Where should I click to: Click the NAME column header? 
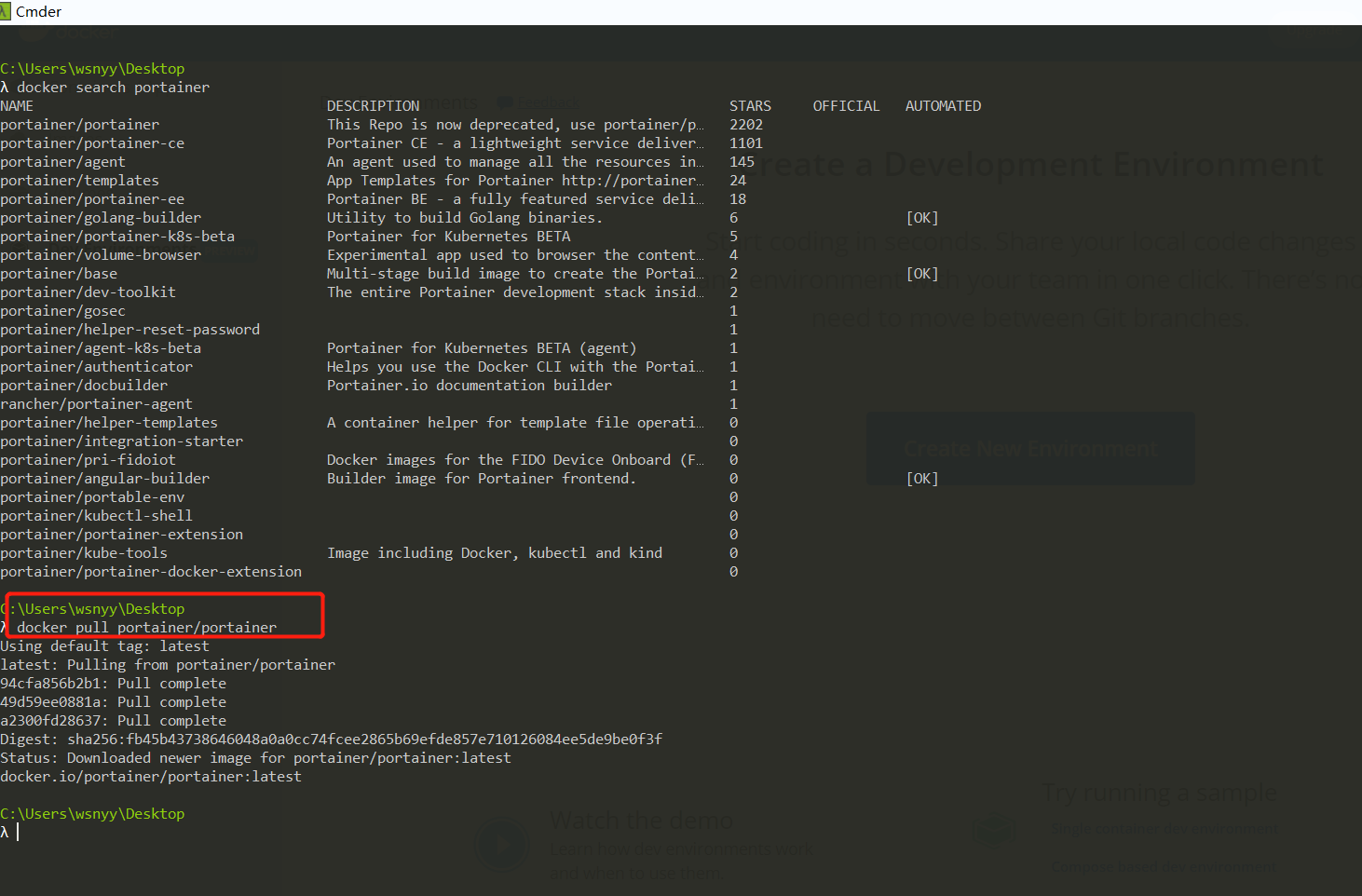(x=17, y=106)
